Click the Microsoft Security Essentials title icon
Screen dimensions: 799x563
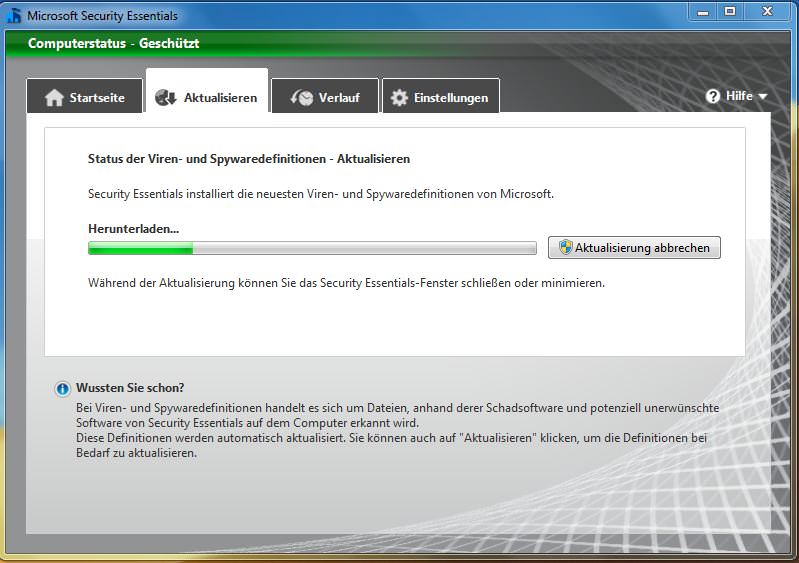pyautogui.click(x=14, y=15)
